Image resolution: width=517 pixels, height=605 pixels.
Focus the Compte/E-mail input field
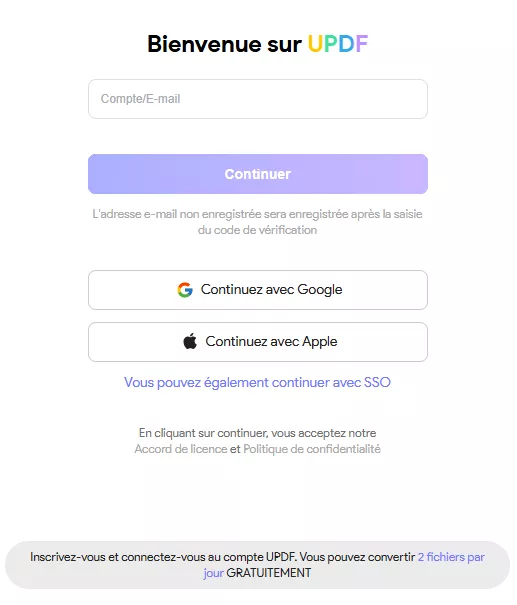[x=258, y=99]
